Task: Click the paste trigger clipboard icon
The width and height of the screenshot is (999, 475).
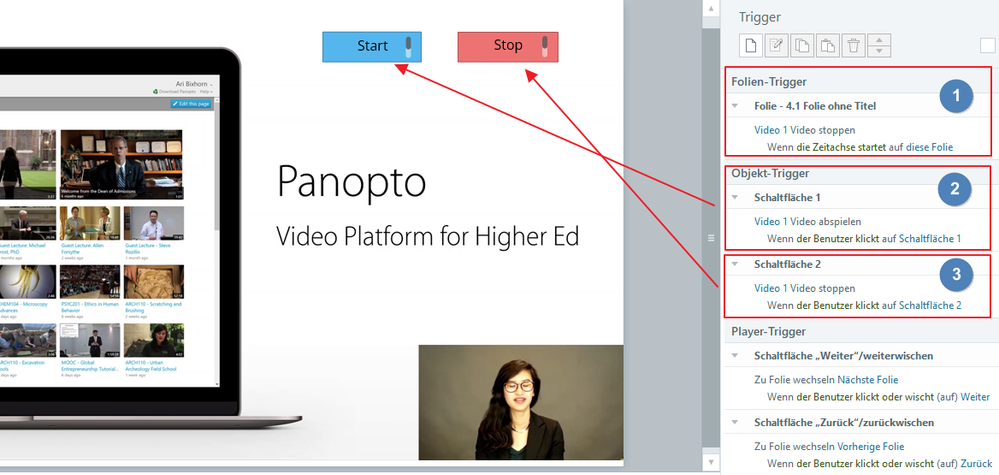Action: point(828,46)
